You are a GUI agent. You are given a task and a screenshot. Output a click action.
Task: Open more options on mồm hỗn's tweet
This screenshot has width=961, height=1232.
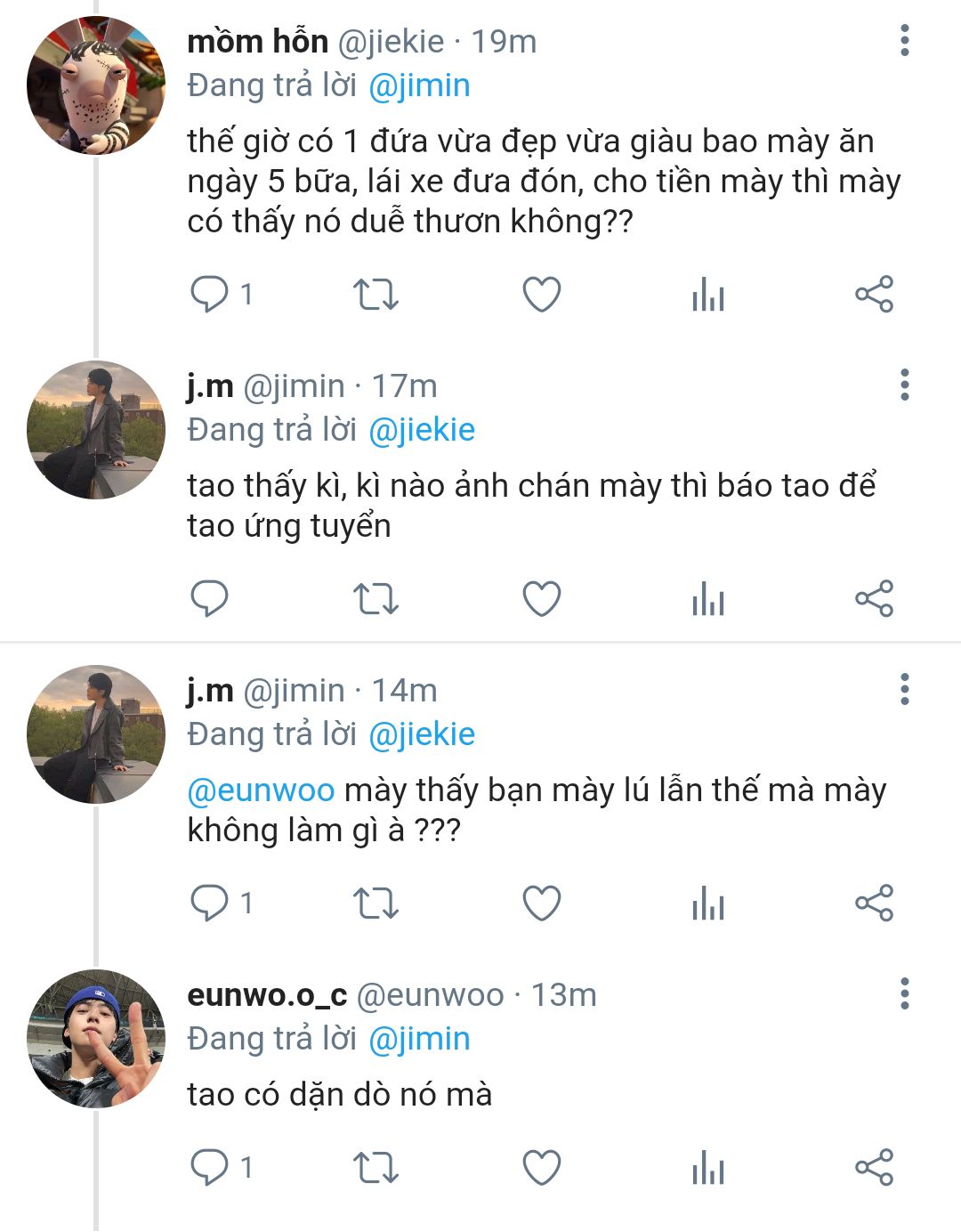905,41
